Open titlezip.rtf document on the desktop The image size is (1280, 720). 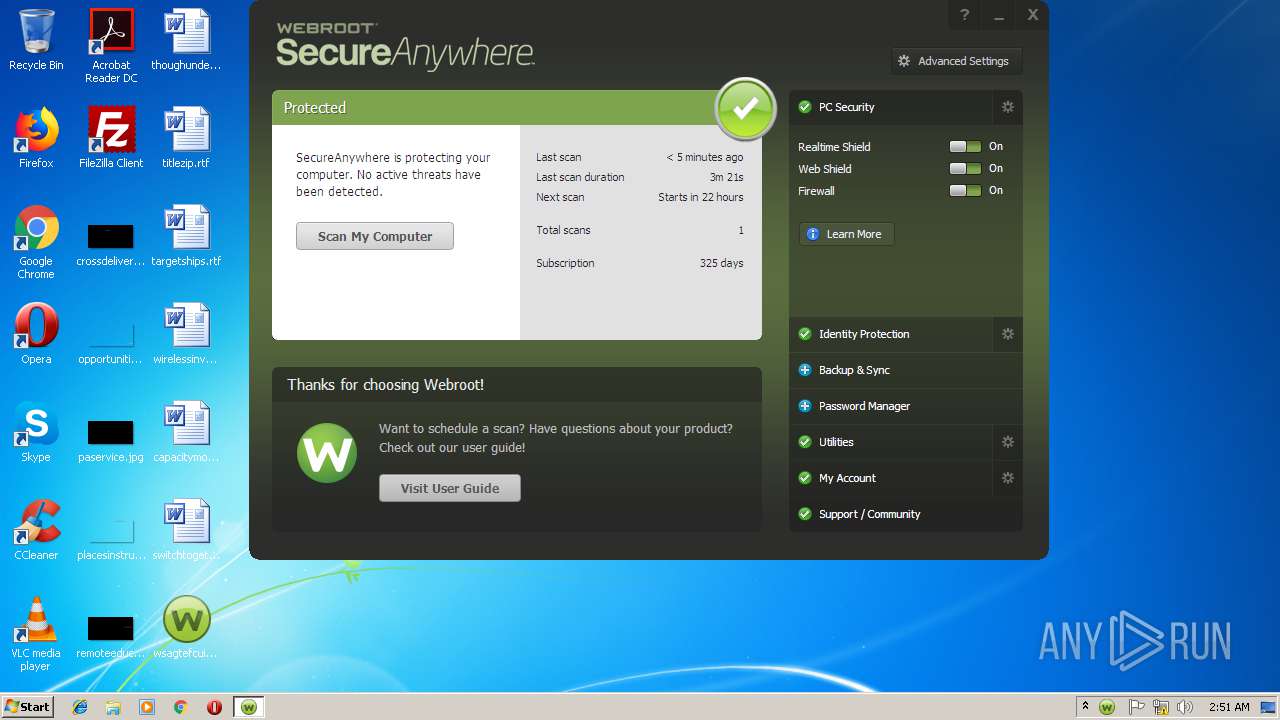(x=186, y=138)
